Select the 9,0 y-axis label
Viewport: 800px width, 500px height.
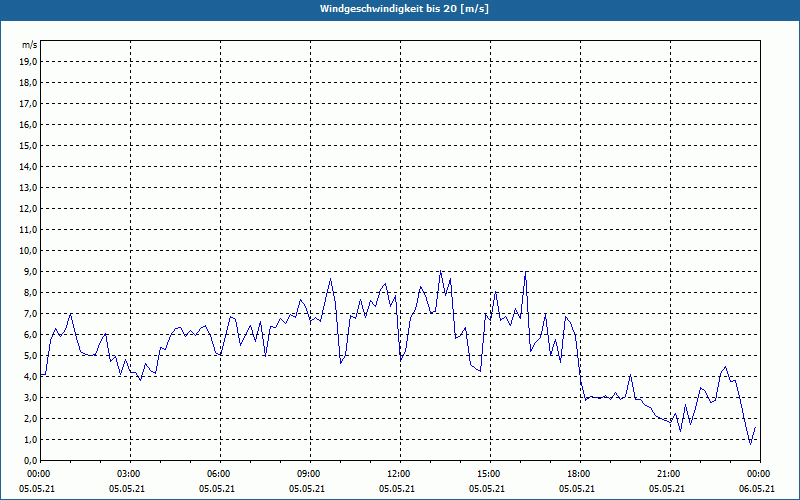[x=30, y=271]
